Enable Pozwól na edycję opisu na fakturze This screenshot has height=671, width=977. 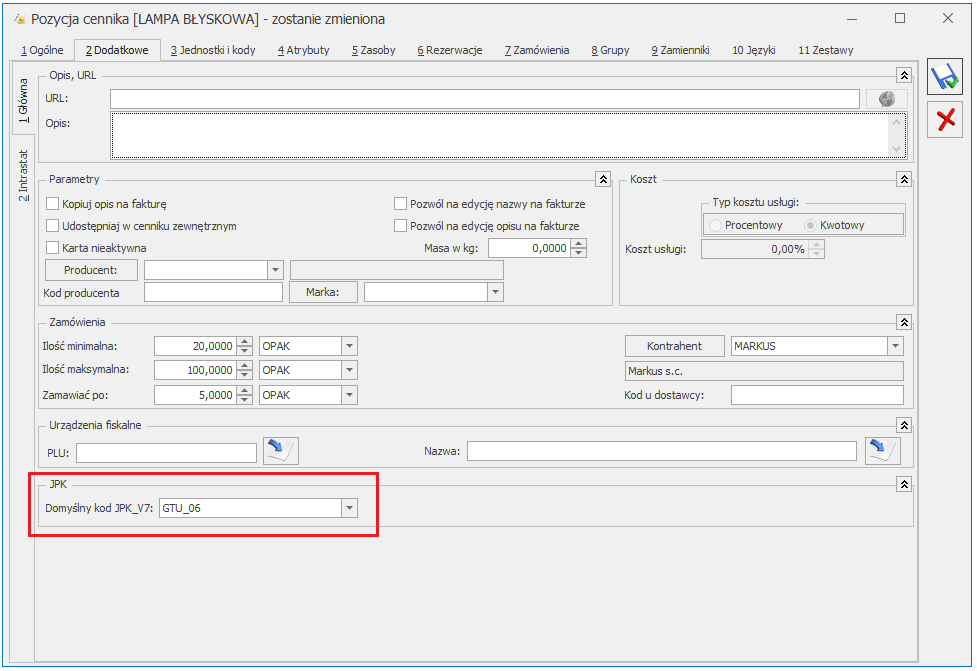click(x=401, y=226)
